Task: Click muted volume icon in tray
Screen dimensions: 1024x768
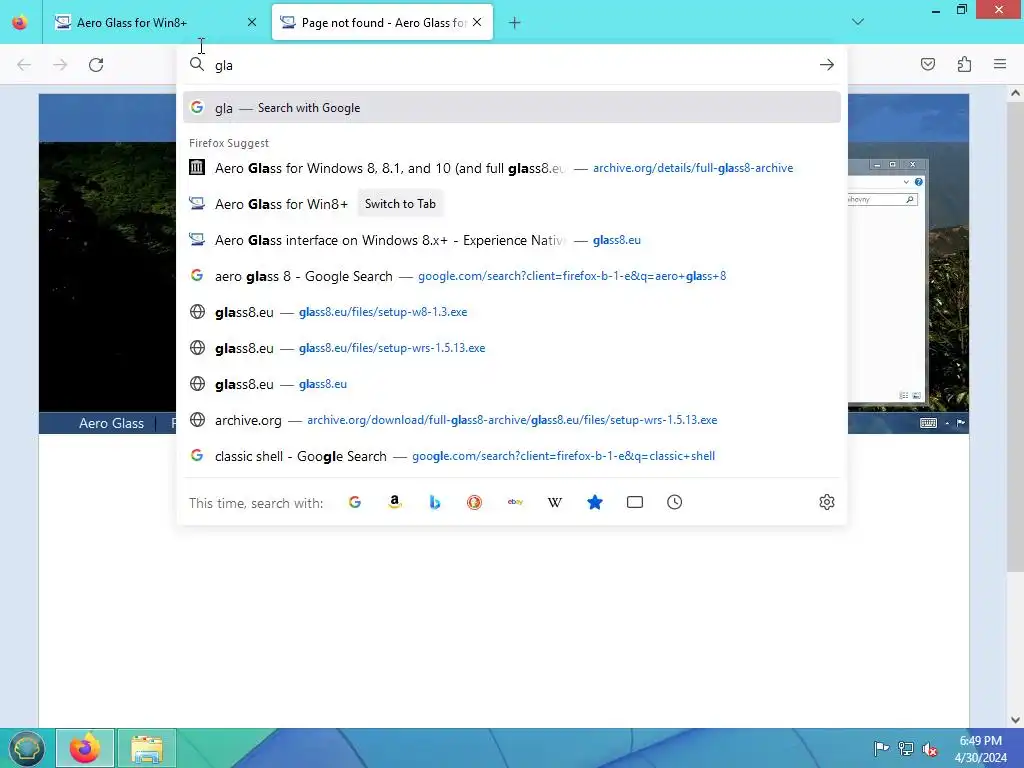Action: pos(930,749)
